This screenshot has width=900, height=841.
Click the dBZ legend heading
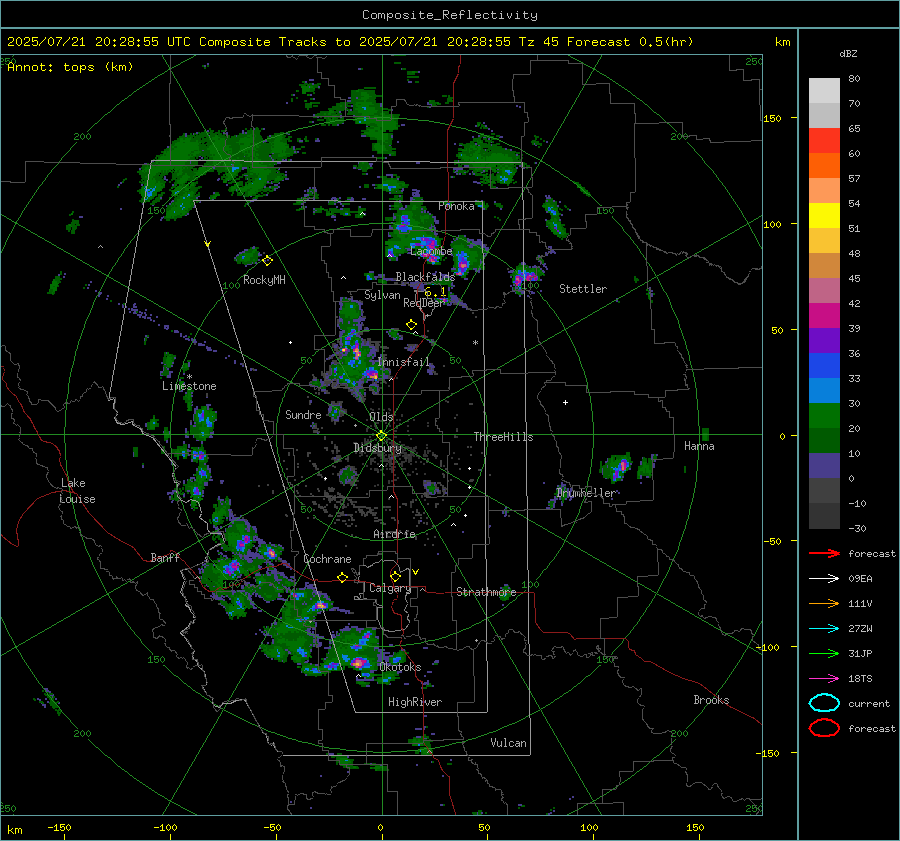click(x=848, y=54)
